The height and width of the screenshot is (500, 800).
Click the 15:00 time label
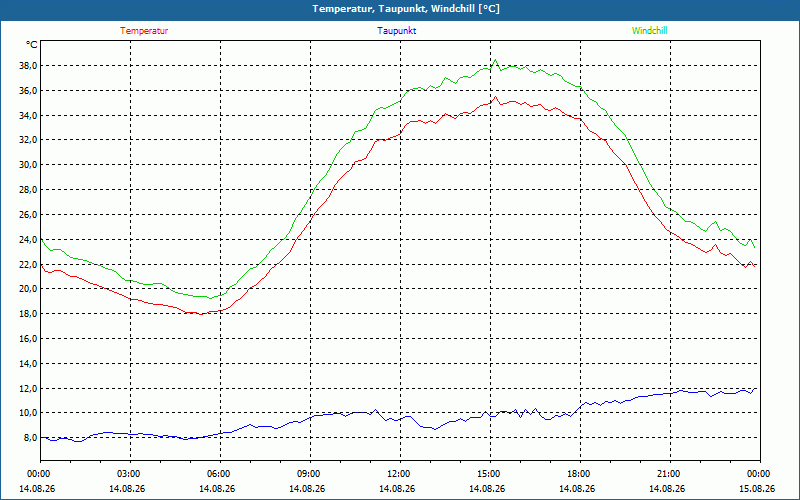pos(490,474)
